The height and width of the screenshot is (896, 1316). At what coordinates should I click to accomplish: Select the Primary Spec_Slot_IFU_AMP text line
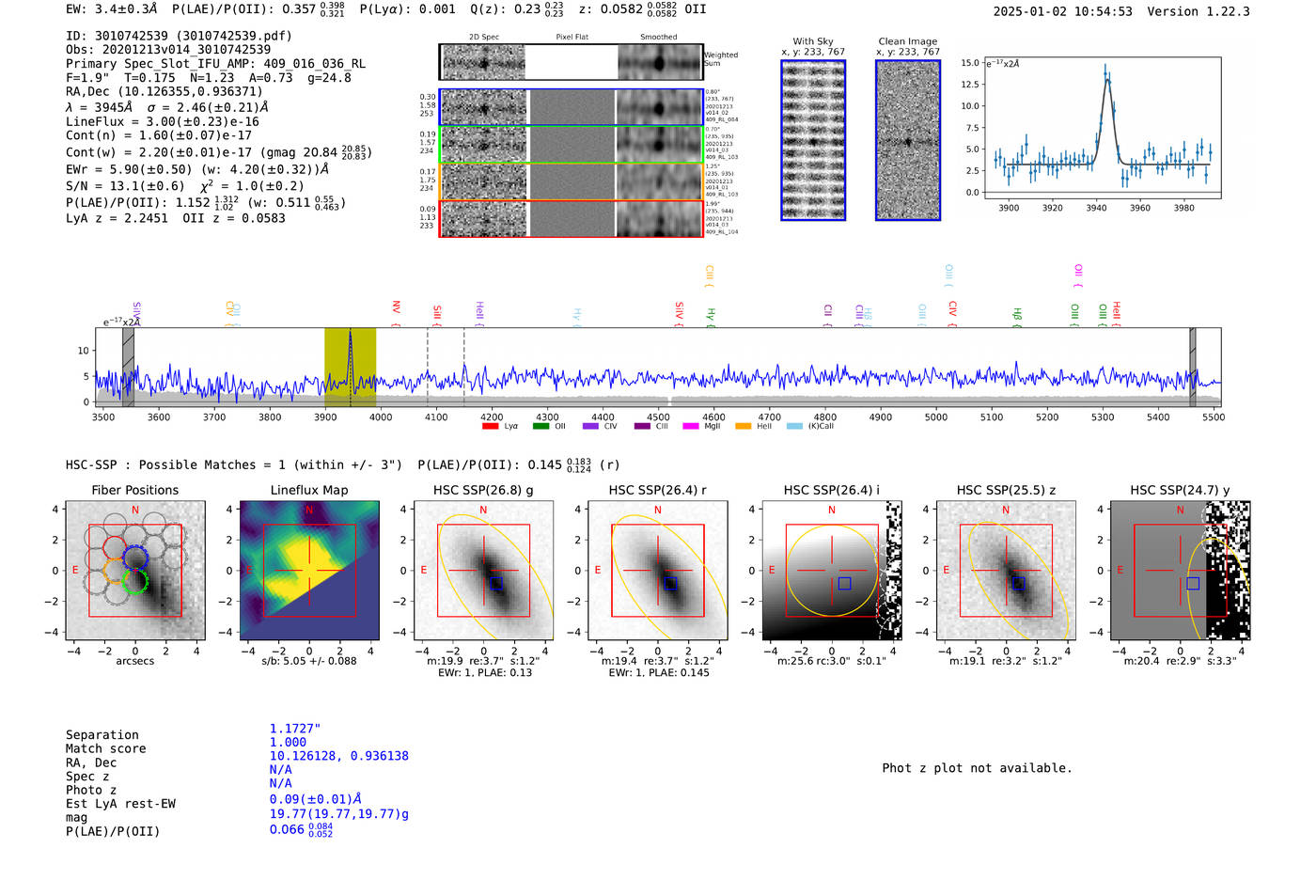coord(216,64)
